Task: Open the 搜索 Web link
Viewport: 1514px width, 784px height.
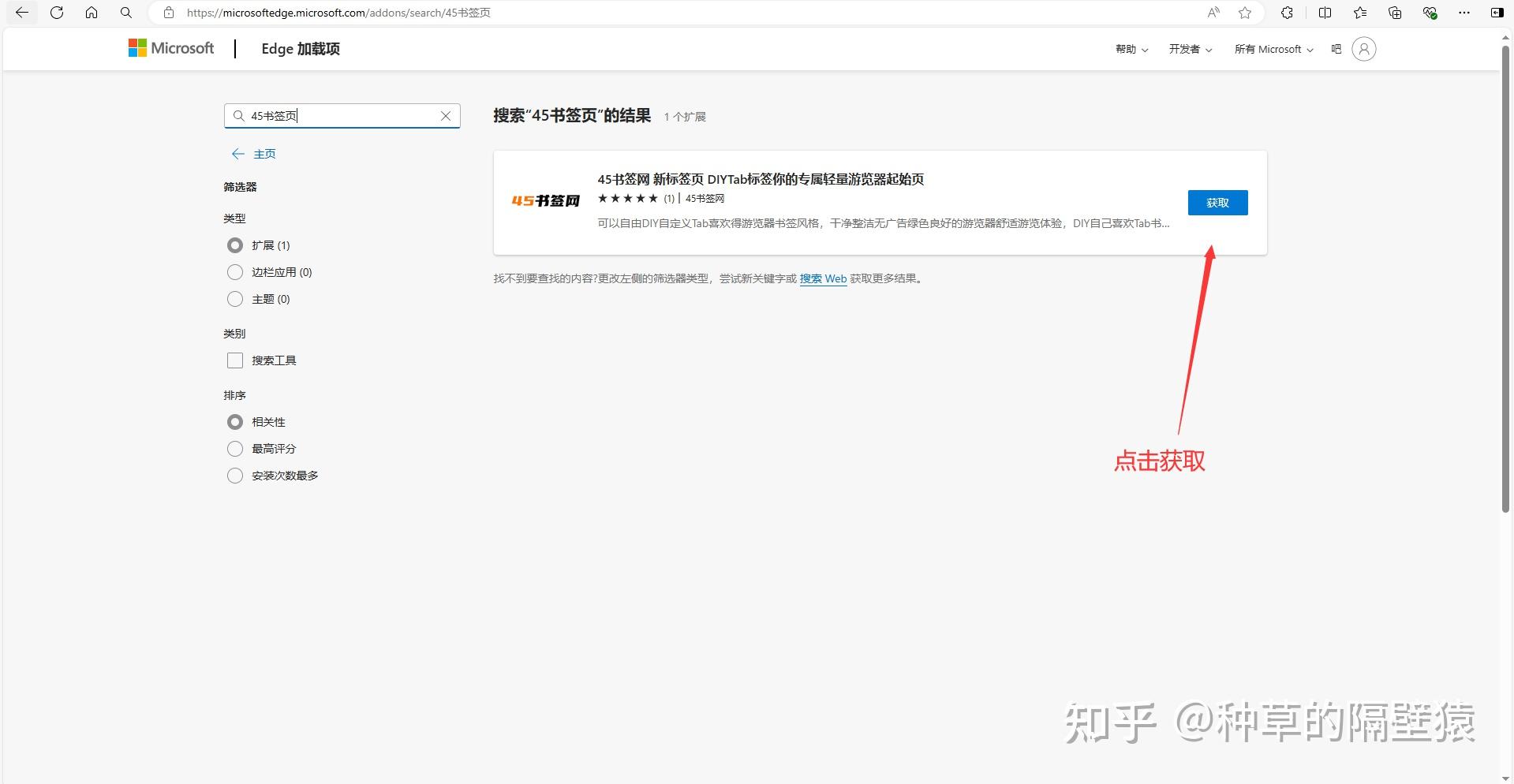Action: pyautogui.click(x=823, y=278)
